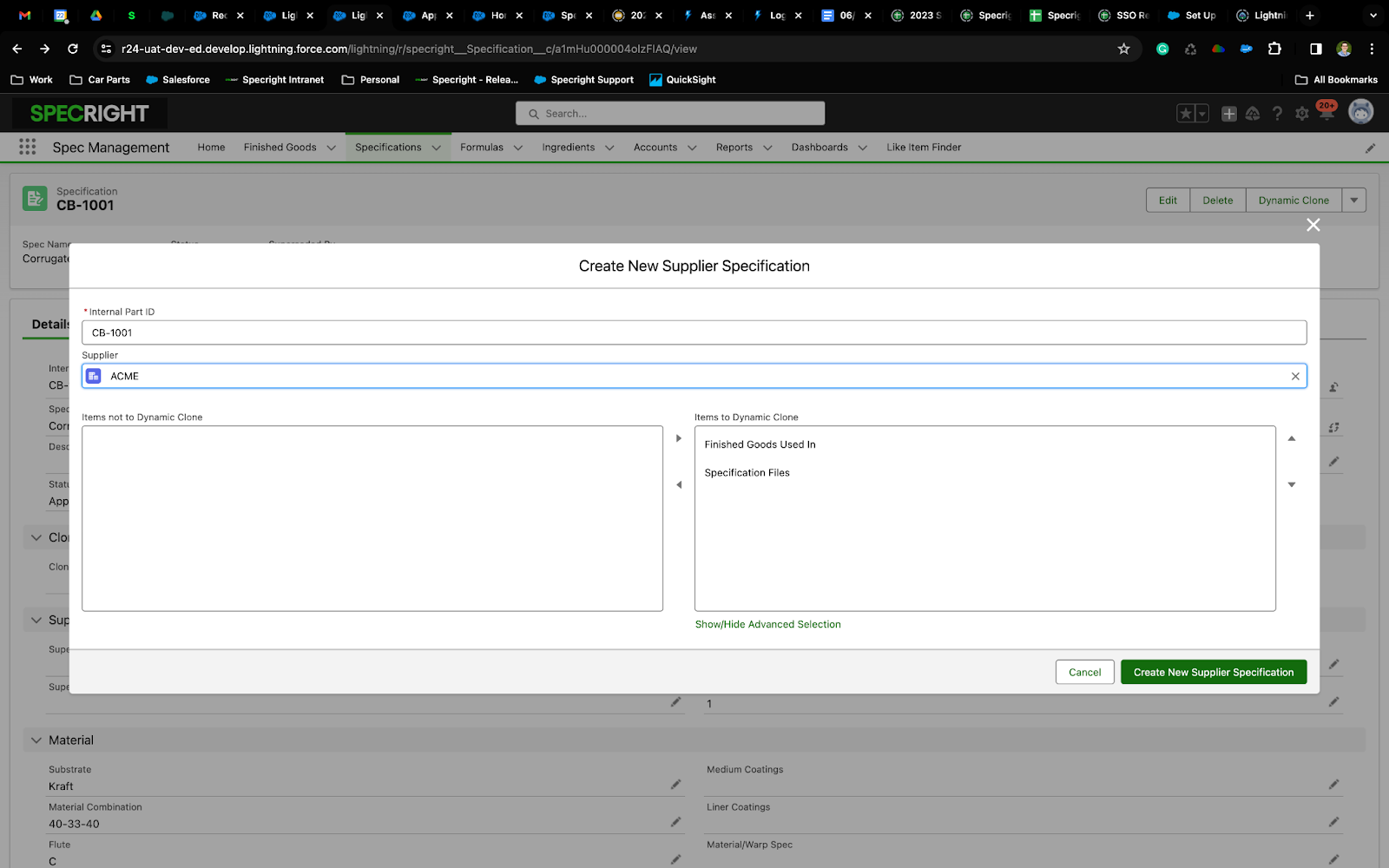Collapse the Material section

tap(36, 740)
